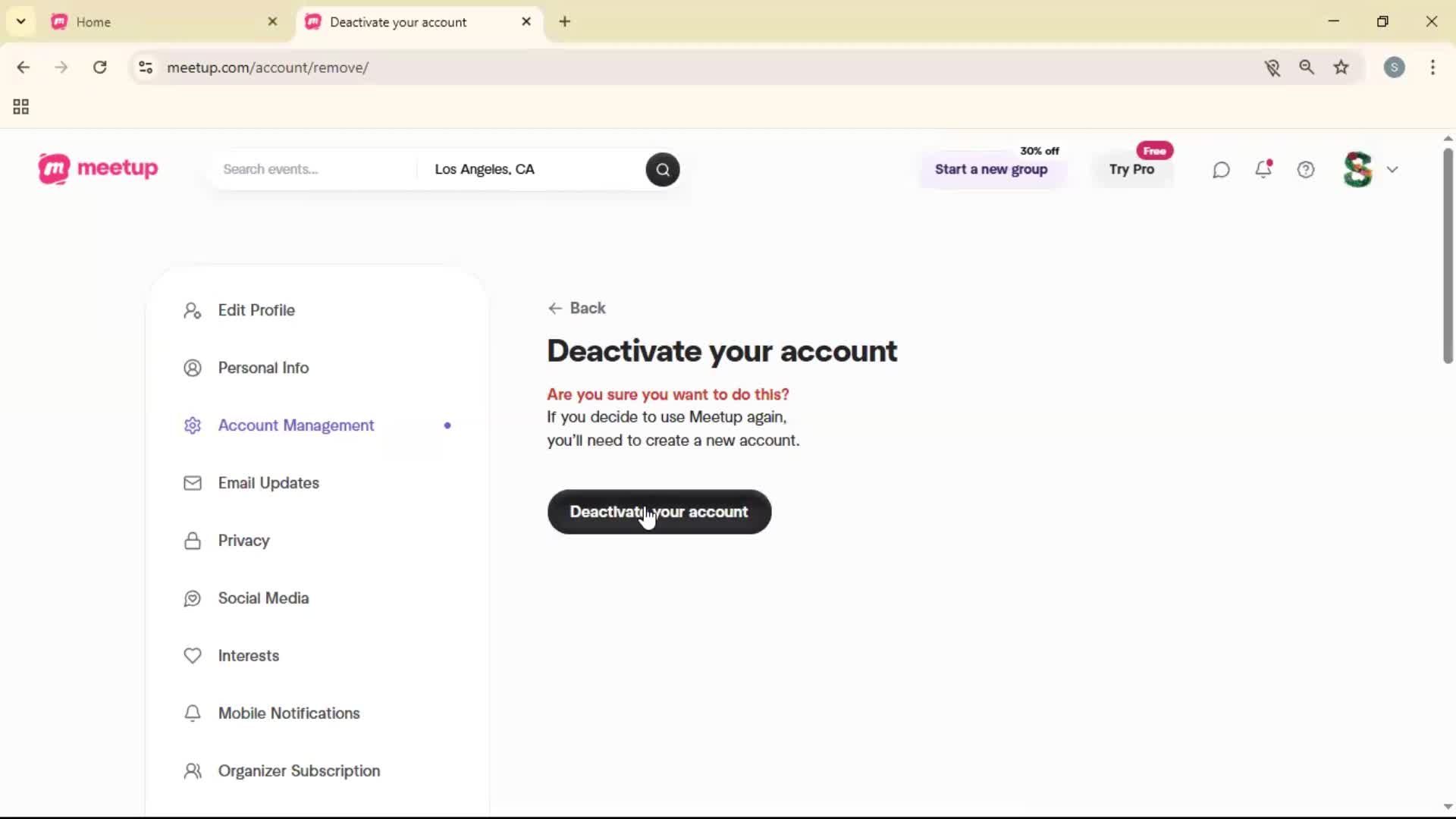Screen dimensions: 1456x819
Task: Open the messages chat bubble icon
Action: click(x=1220, y=169)
